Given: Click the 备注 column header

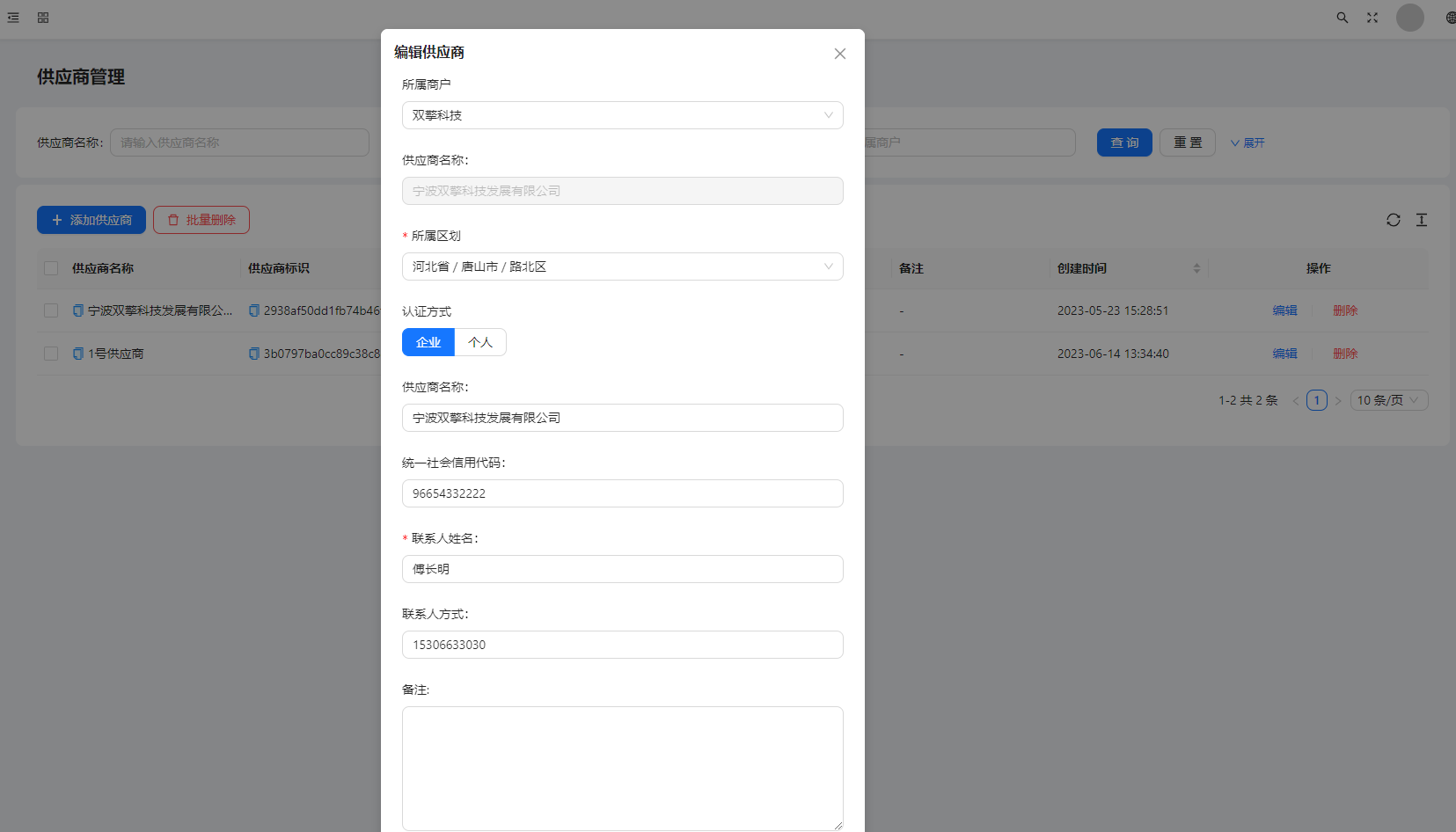Looking at the screenshot, I should pos(911,268).
